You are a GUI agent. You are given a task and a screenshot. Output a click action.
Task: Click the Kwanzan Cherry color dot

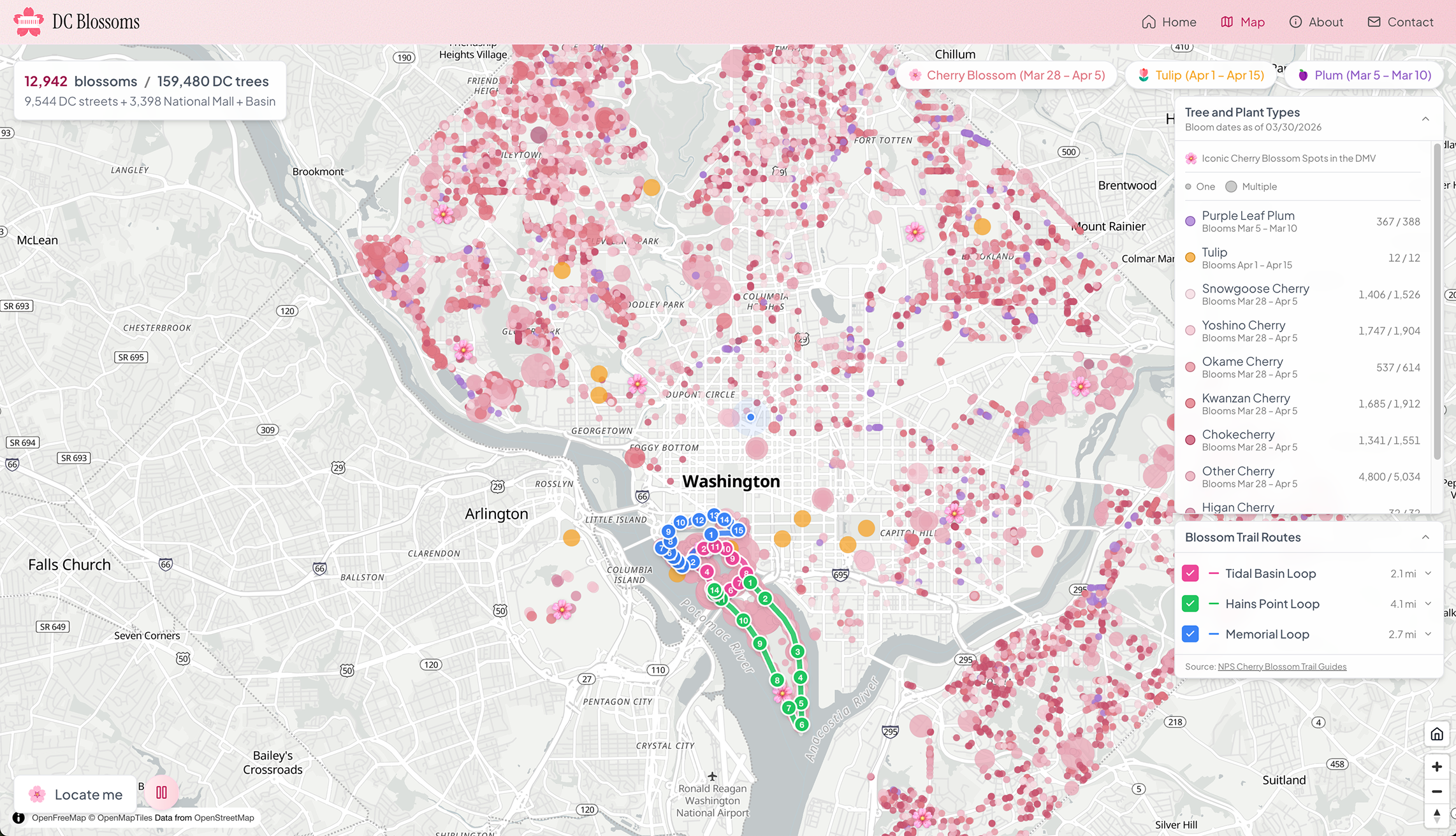[x=1190, y=404]
